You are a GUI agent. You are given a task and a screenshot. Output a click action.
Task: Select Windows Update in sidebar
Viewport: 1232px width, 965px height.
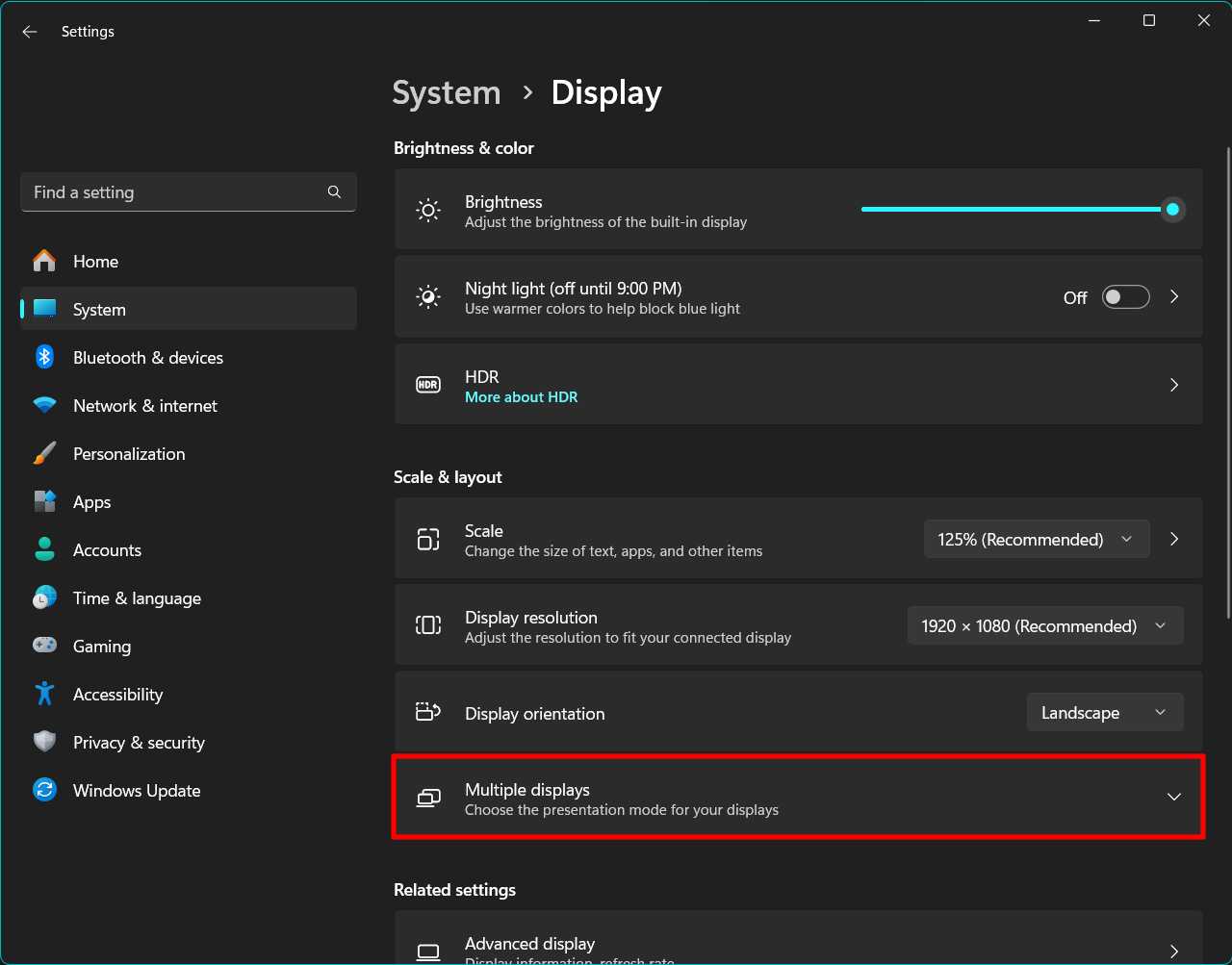(189, 790)
